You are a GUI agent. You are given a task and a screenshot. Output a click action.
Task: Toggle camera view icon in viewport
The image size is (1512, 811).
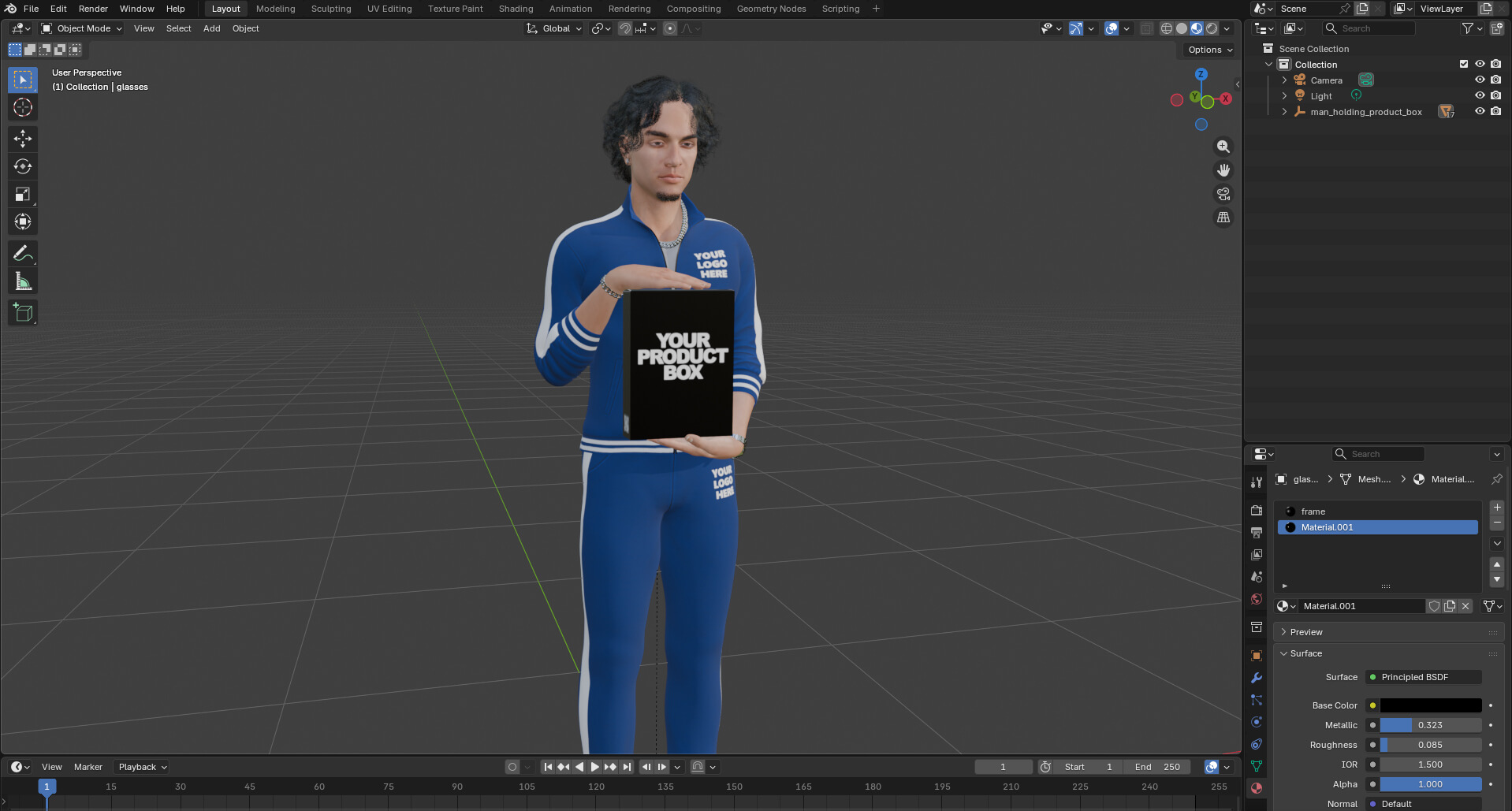click(1223, 194)
